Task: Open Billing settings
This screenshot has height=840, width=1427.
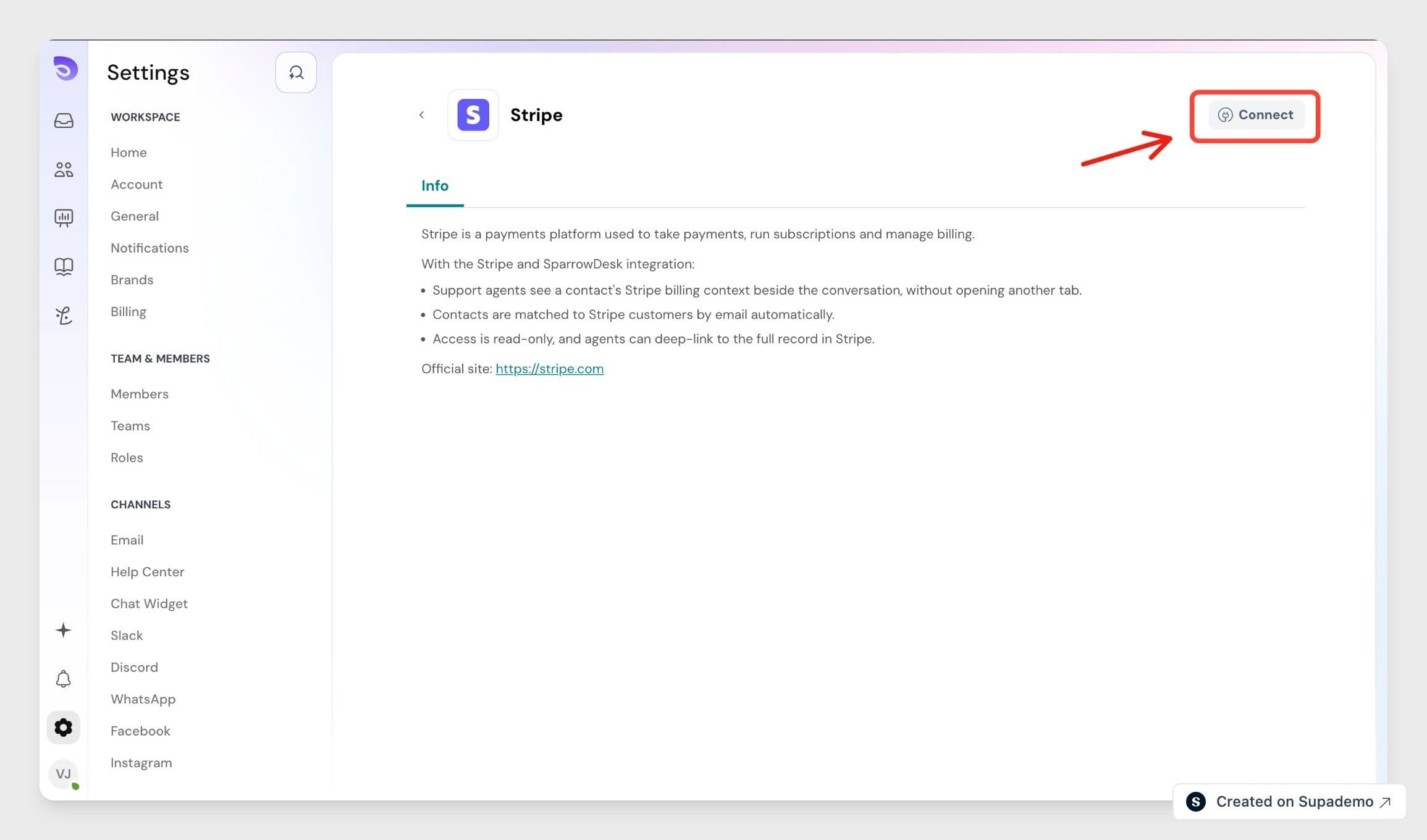Action: 128,311
